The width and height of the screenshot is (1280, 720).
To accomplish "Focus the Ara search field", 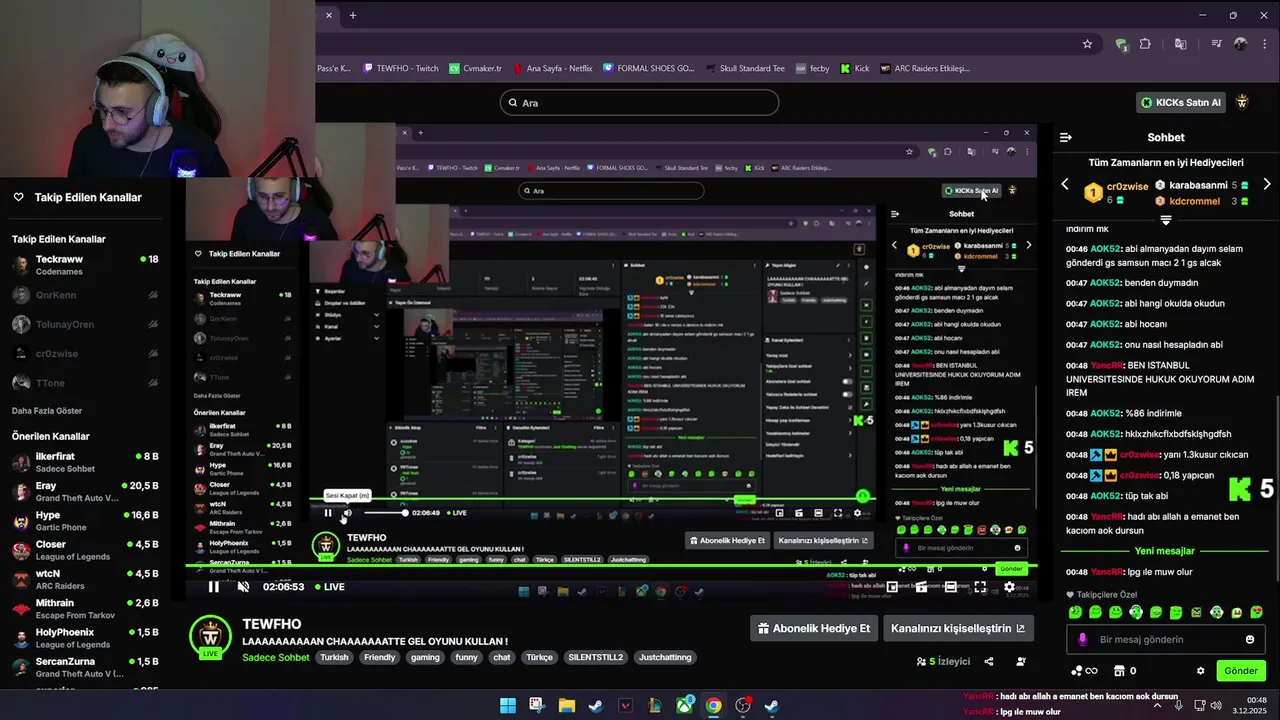I will click(639, 102).
